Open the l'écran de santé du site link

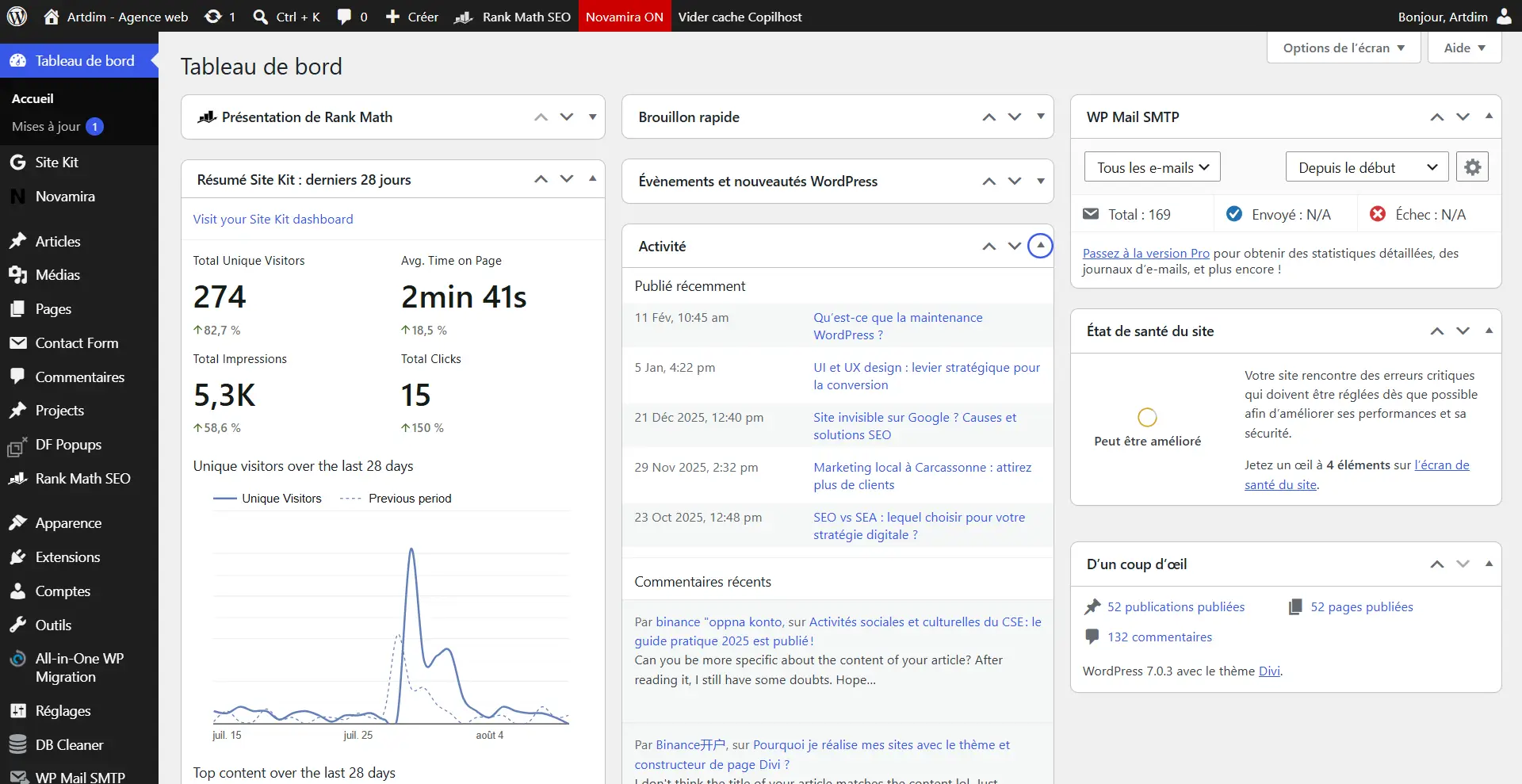[x=1356, y=475]
